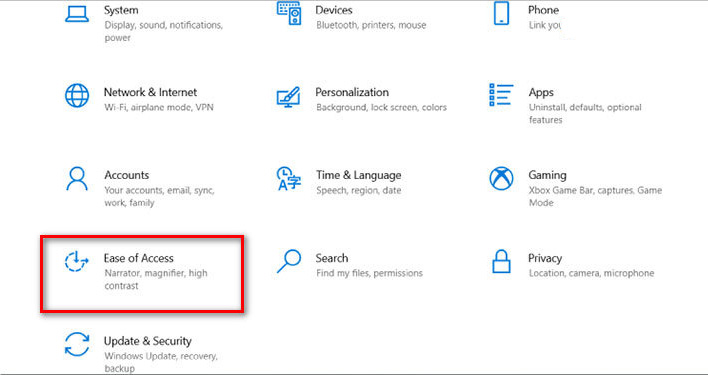
Task: Open the Gaming heading text
Action: 547,176
